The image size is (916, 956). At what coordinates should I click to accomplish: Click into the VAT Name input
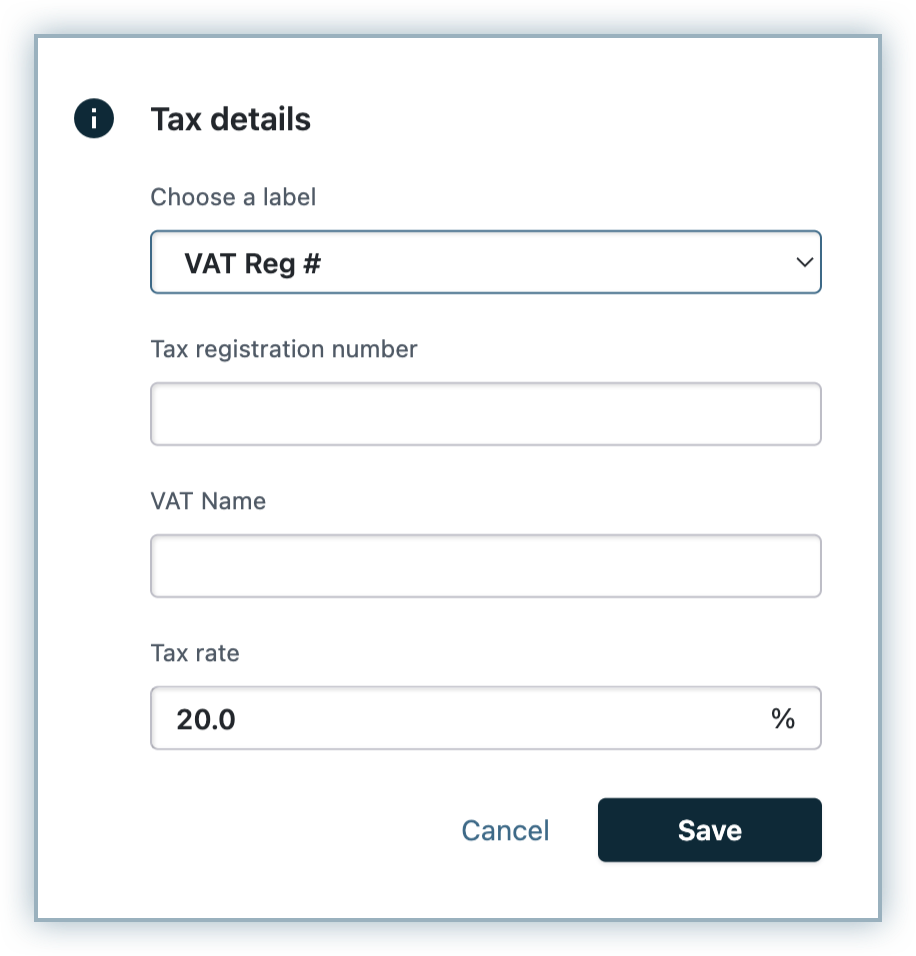pyautogui.click(x=485, y=566)
